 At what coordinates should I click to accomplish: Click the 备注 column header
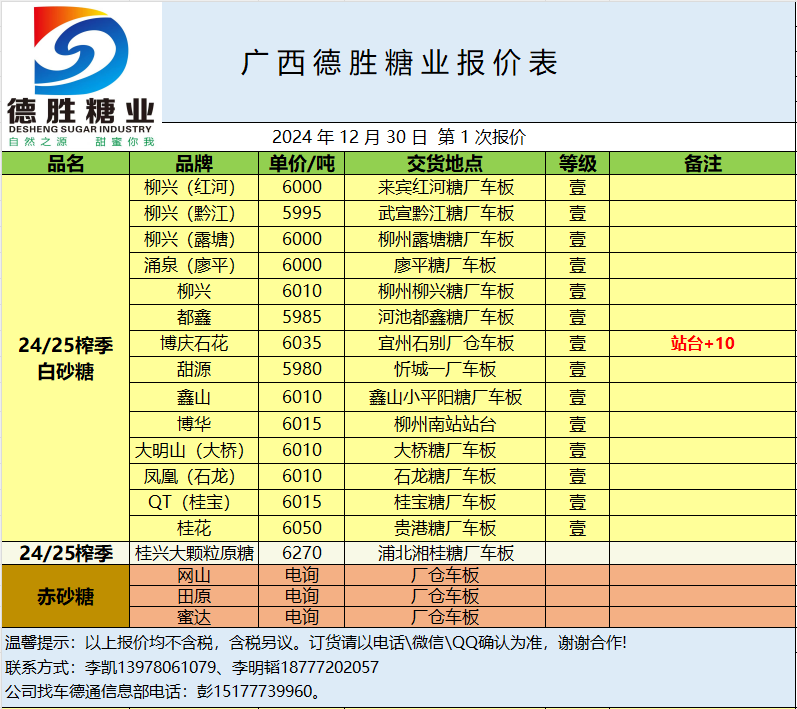(x=702, y=164)
